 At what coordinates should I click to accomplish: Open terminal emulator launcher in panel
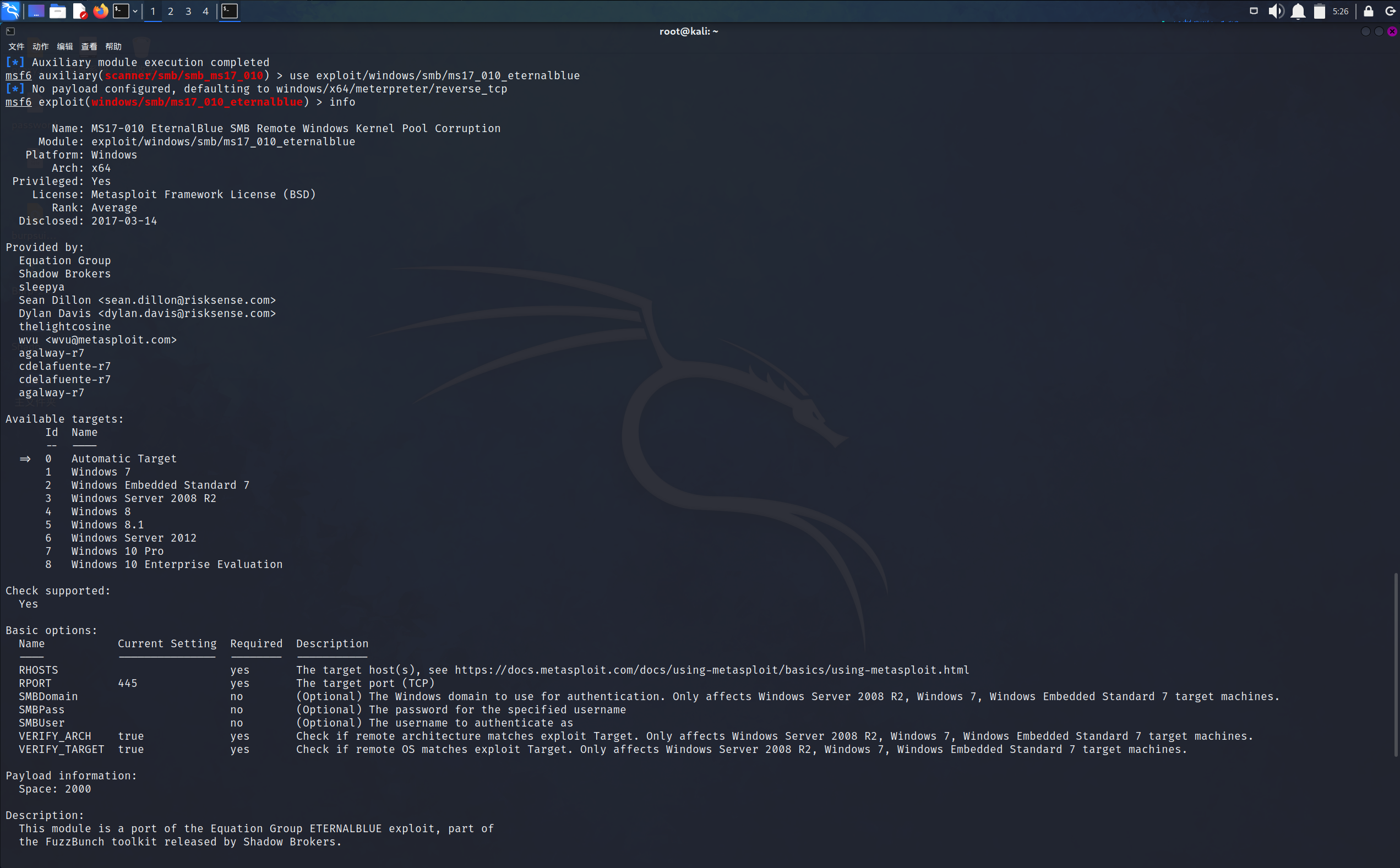click(121, 11)
